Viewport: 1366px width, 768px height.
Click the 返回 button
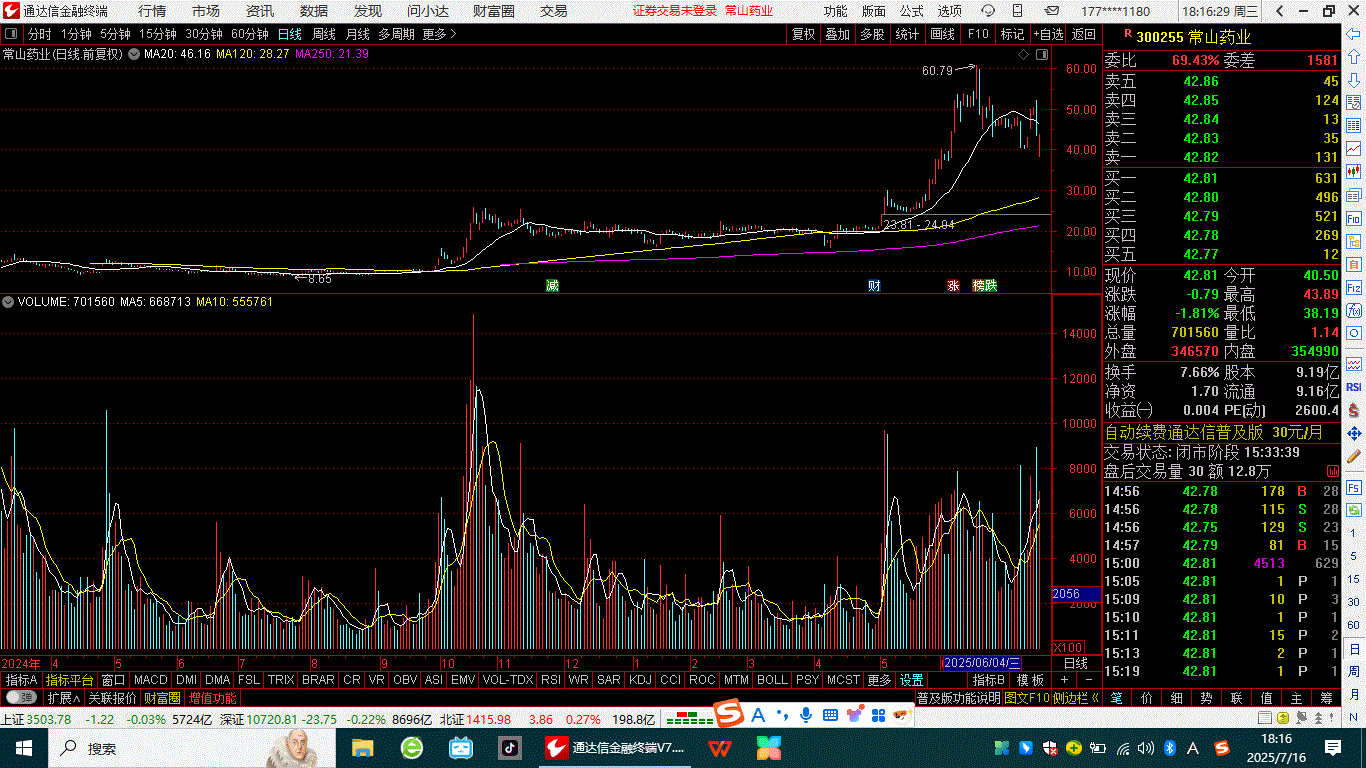click(x=1084, y=34)
